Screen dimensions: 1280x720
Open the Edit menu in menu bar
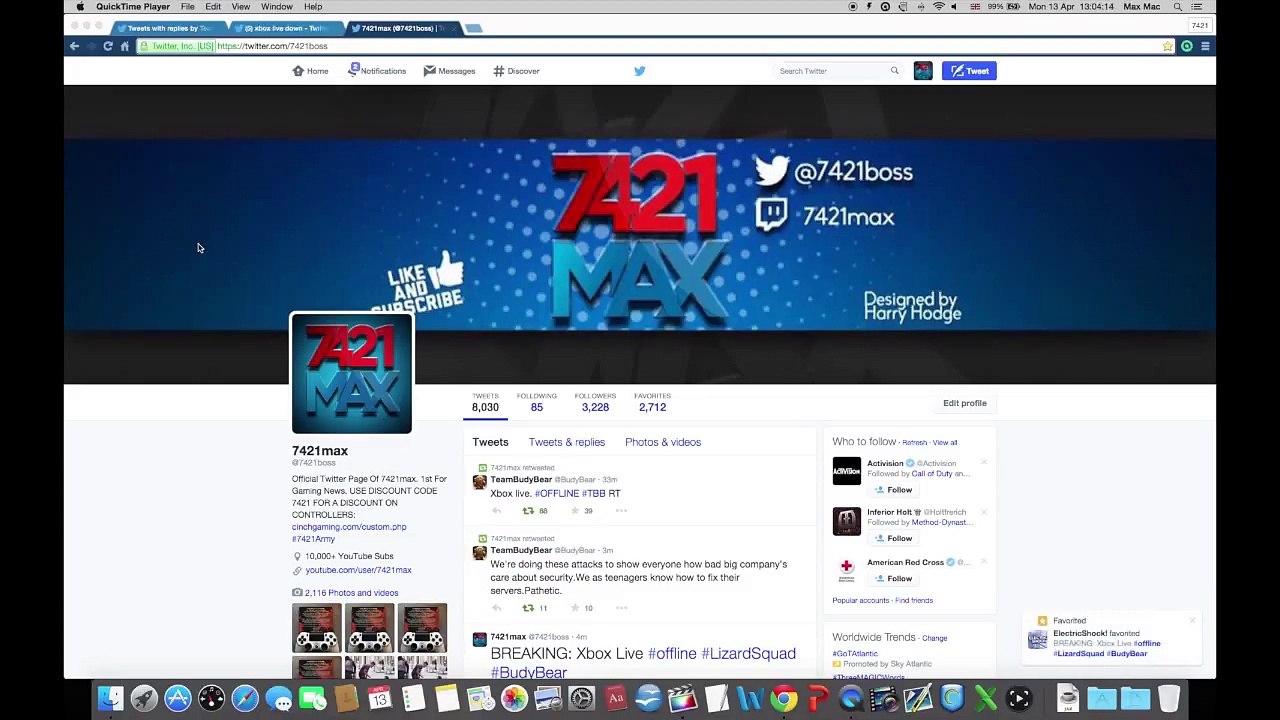click(213, 7)
